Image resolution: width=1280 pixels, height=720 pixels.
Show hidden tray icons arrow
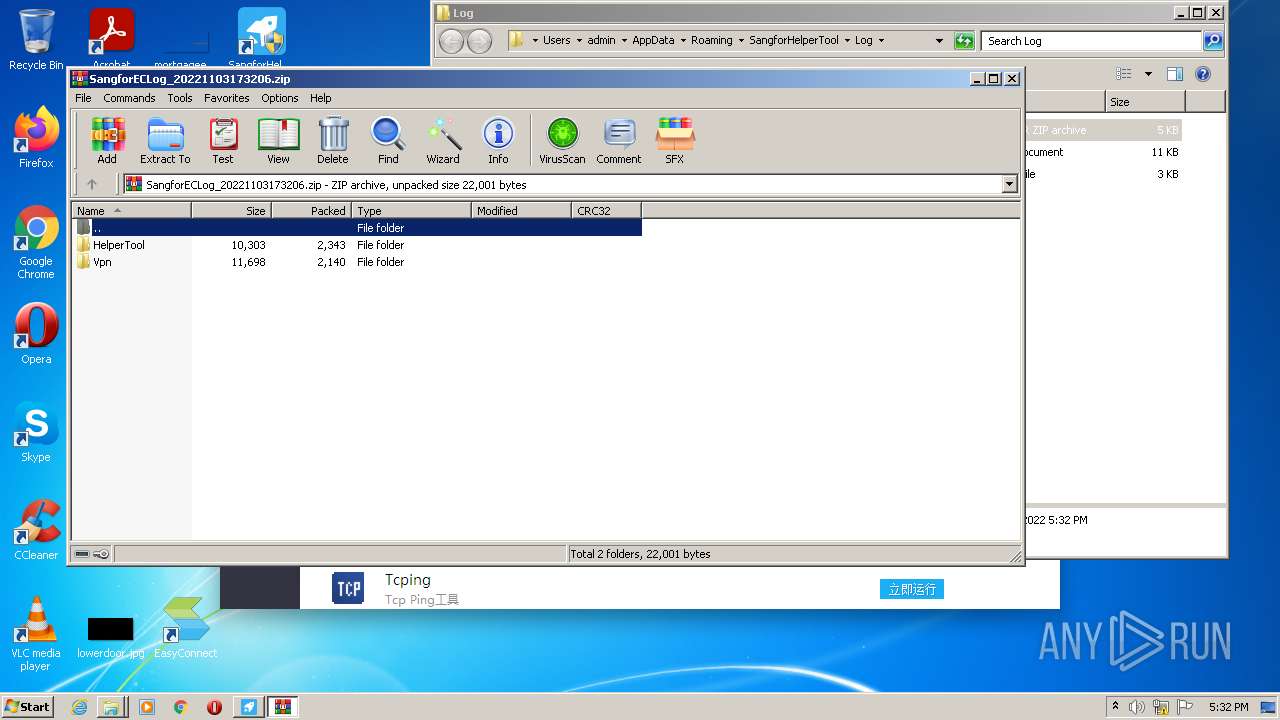point(1115,707)
